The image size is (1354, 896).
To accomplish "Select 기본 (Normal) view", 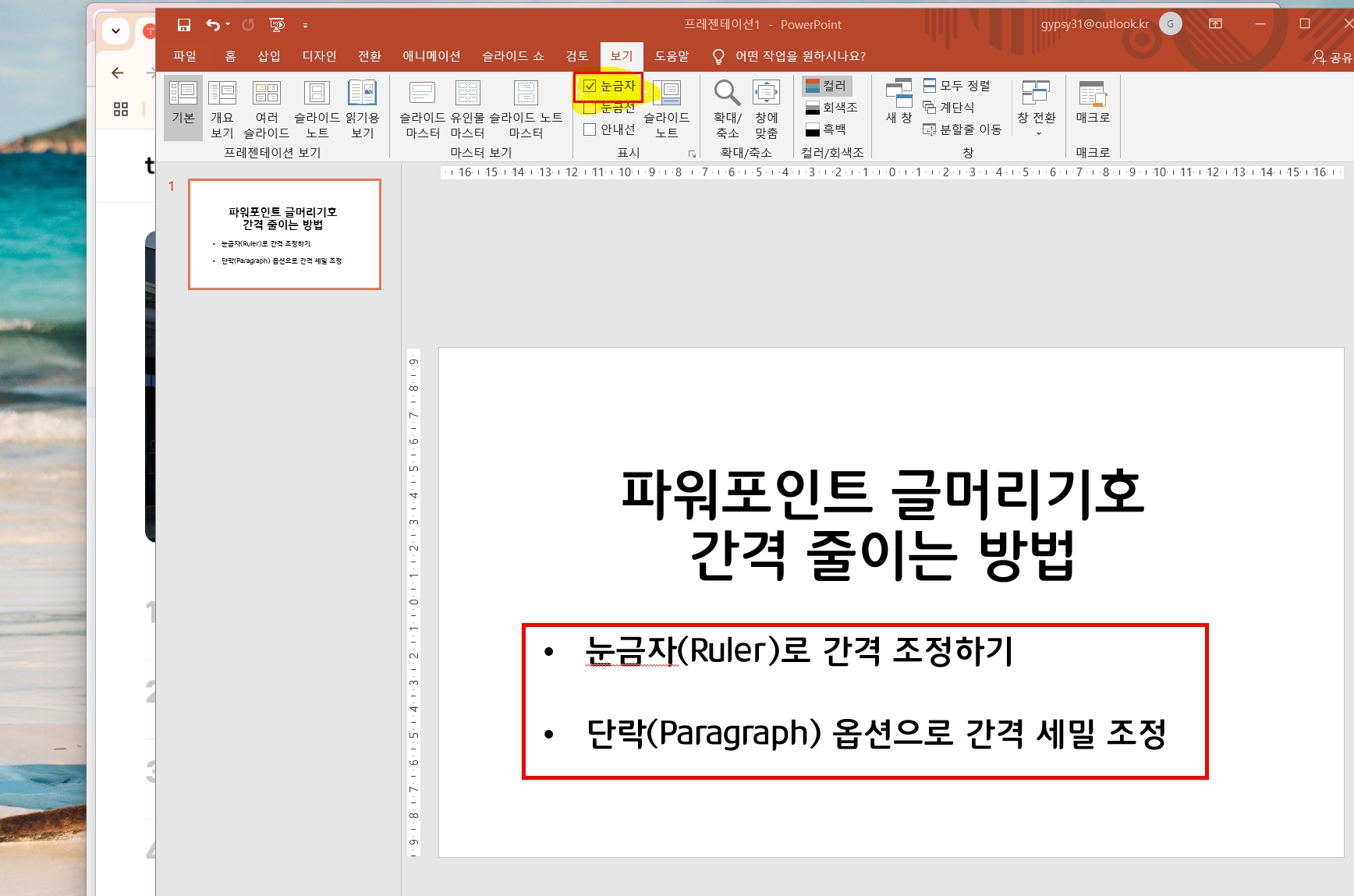I will pos(183,108).
